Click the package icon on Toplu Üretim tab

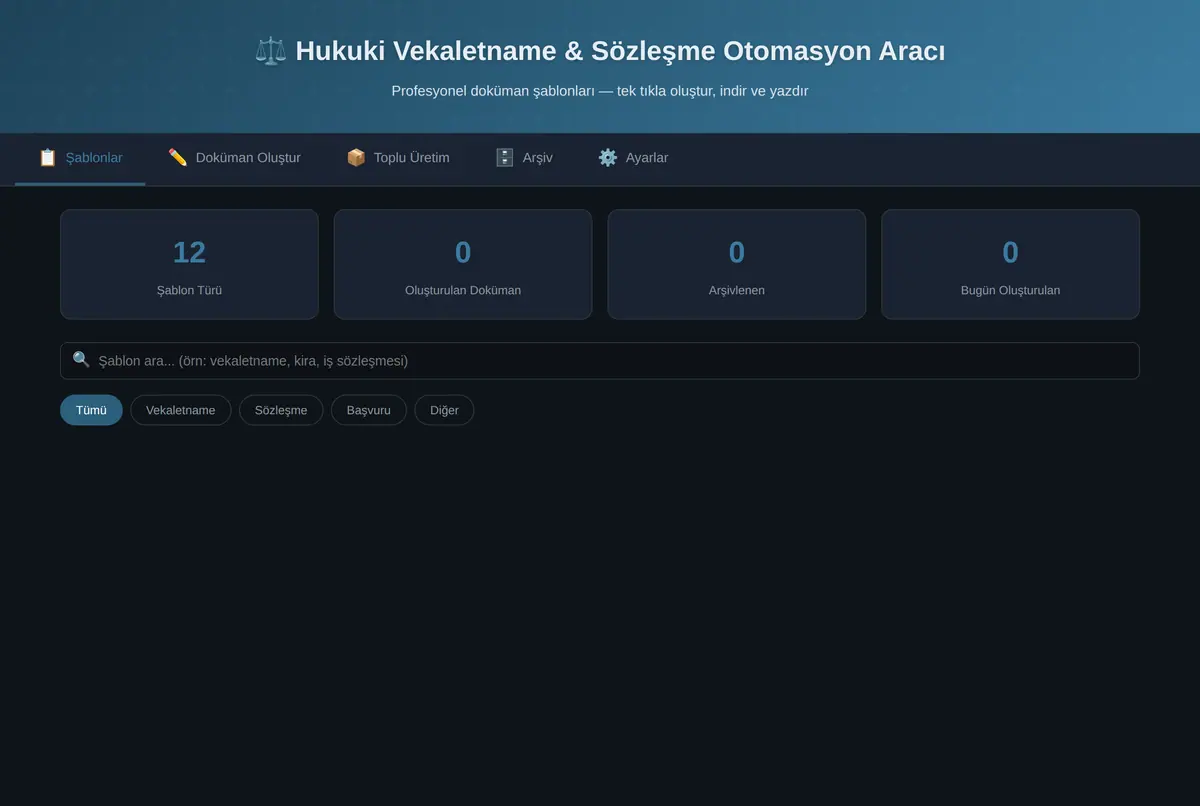pyautogui.click(x=356, y=158)
